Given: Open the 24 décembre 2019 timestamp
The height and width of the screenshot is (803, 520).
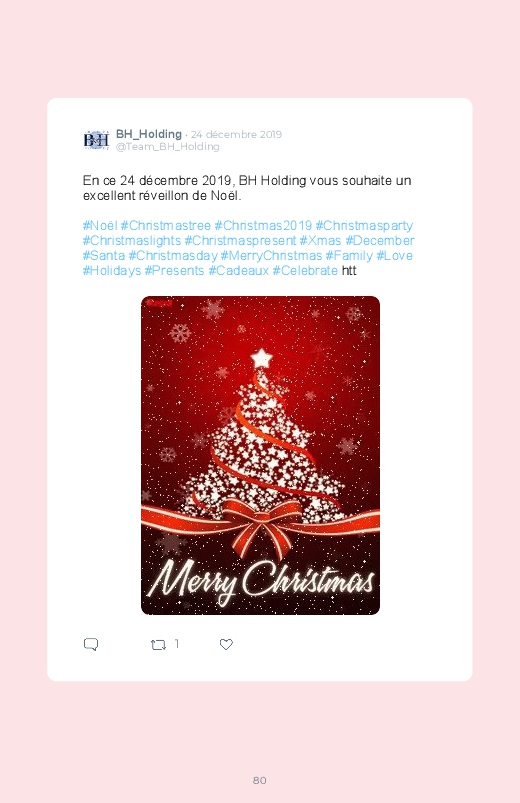Looking at the screenshot, I should 236,135.
